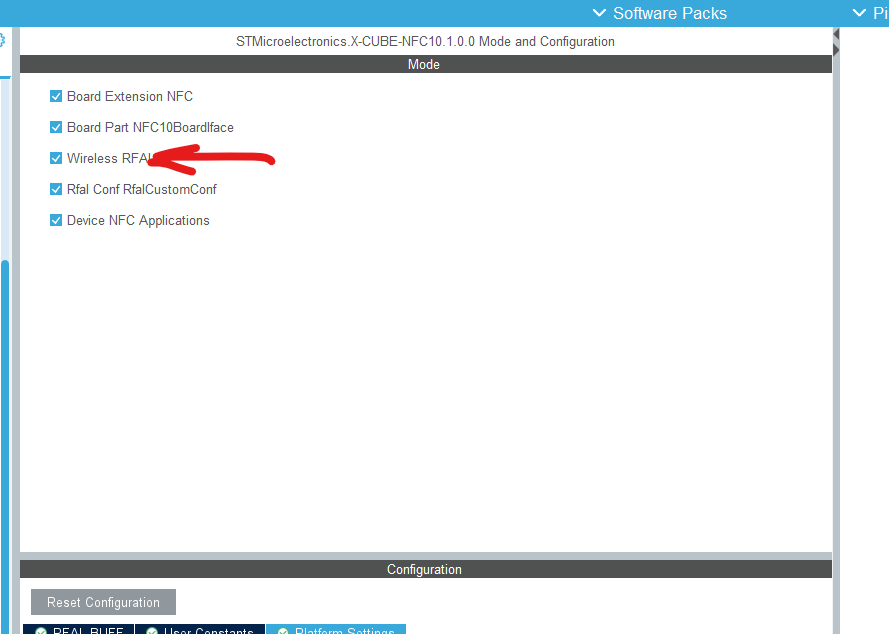Toggle the Board Extension NFC checkbox
The width and height of the screenshot is (889, 634).
(56, 96)
